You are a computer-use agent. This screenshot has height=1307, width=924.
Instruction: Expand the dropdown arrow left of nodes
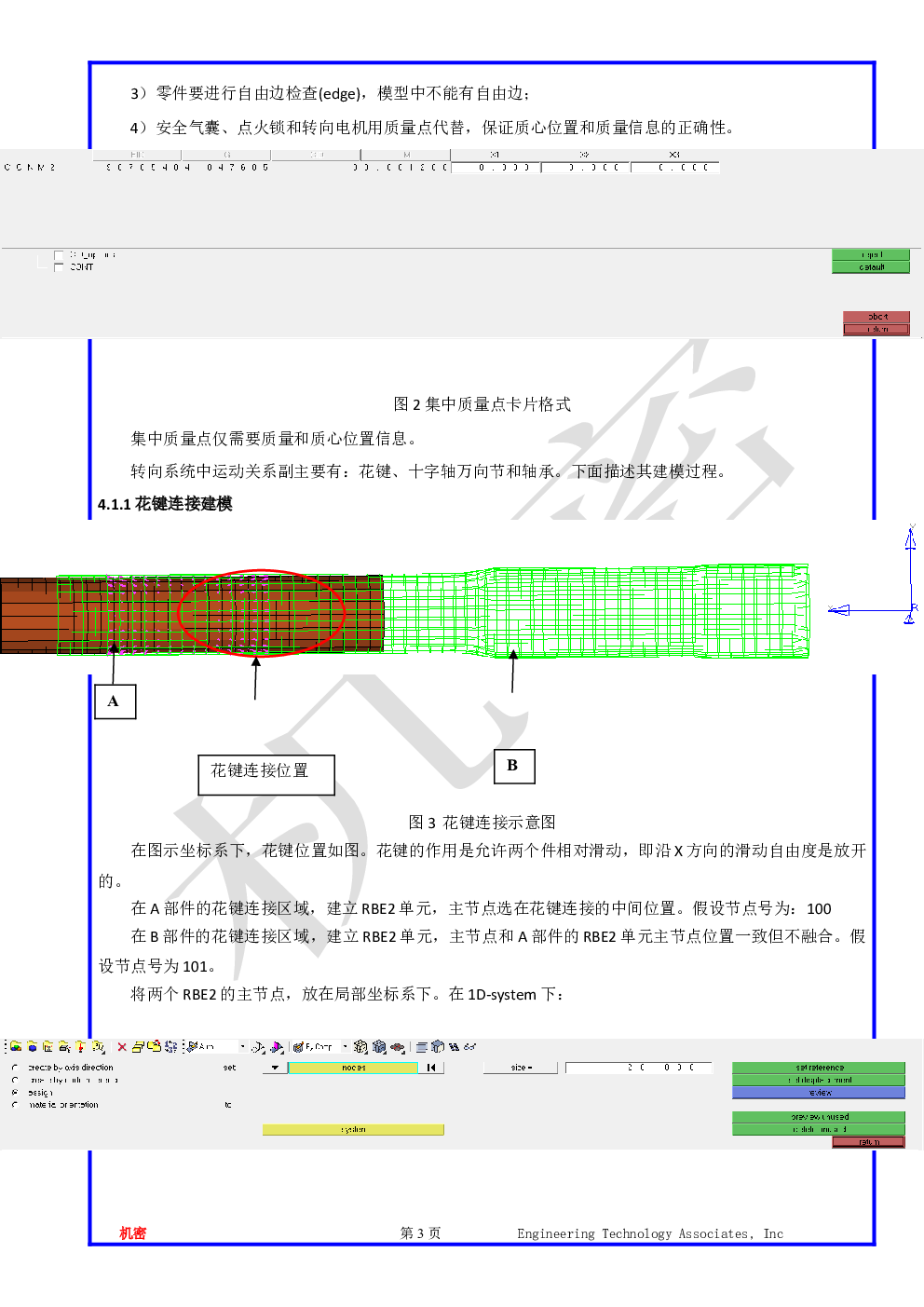coord(275,1068)
